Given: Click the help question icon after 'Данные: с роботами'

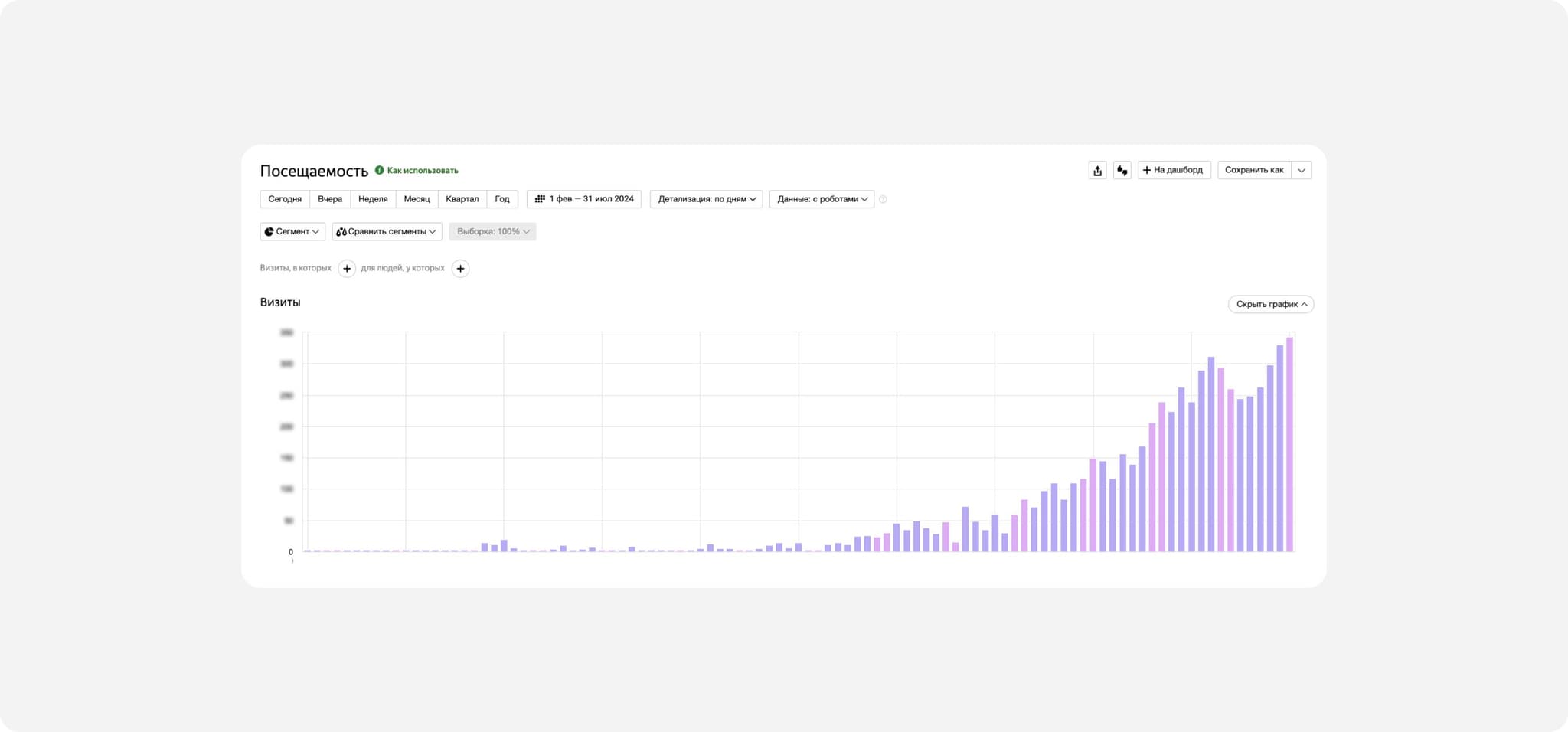Looking at the screenshot, I should pyautogui.click(x=883, y=199).
